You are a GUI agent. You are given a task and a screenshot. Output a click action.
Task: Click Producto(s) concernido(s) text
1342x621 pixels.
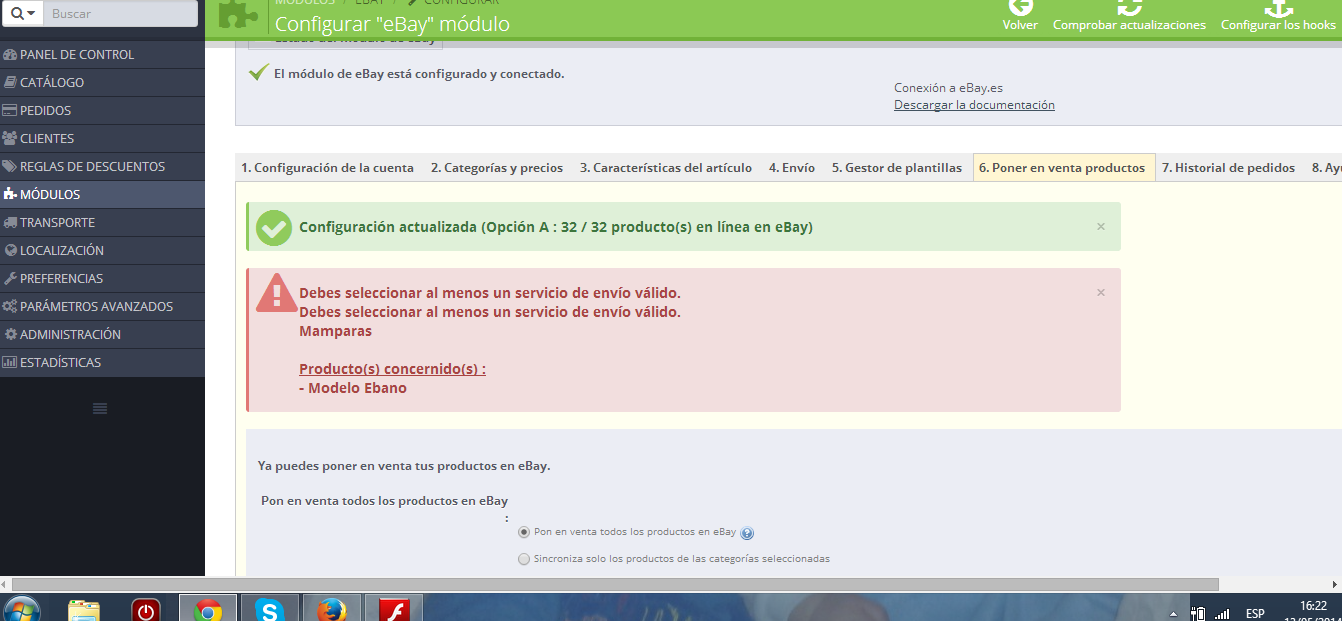pos(392,369)
